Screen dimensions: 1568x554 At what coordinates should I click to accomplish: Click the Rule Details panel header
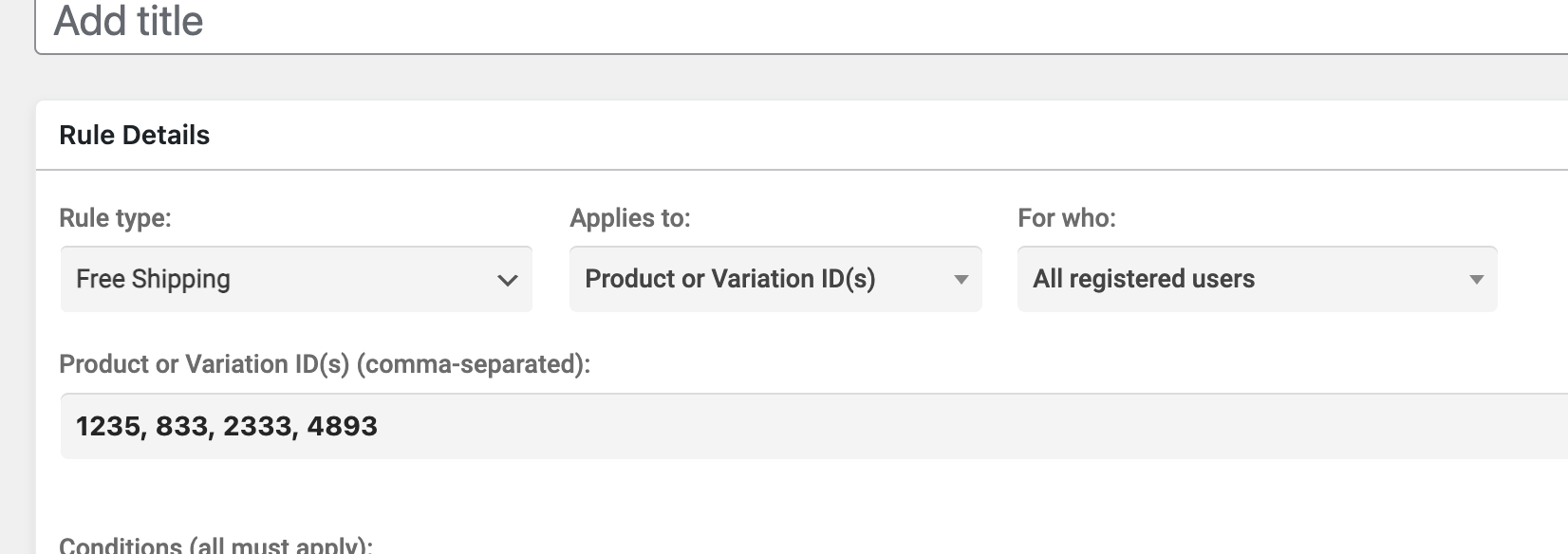801,136
